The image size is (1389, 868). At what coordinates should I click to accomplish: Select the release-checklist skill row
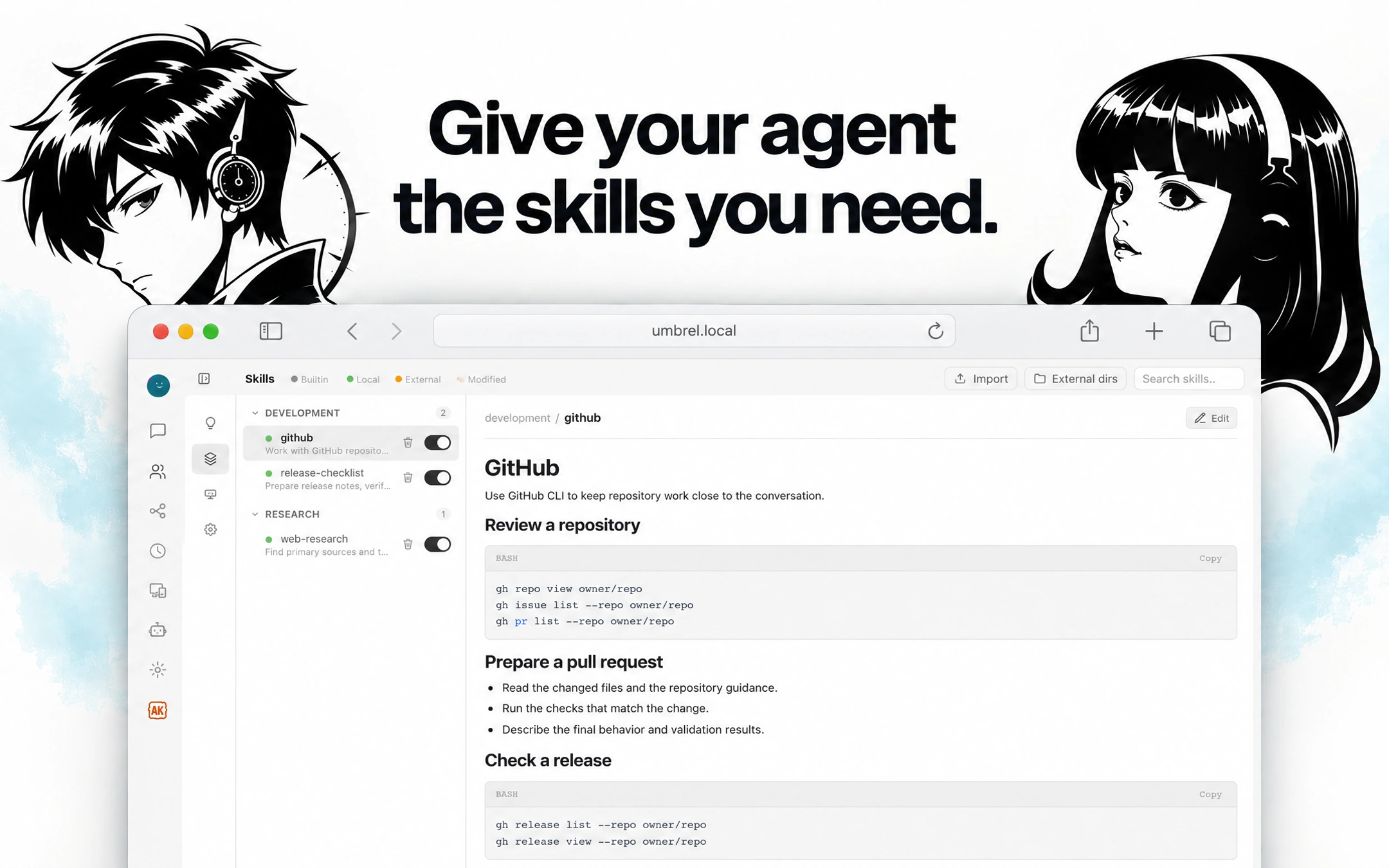coord(351,478)
